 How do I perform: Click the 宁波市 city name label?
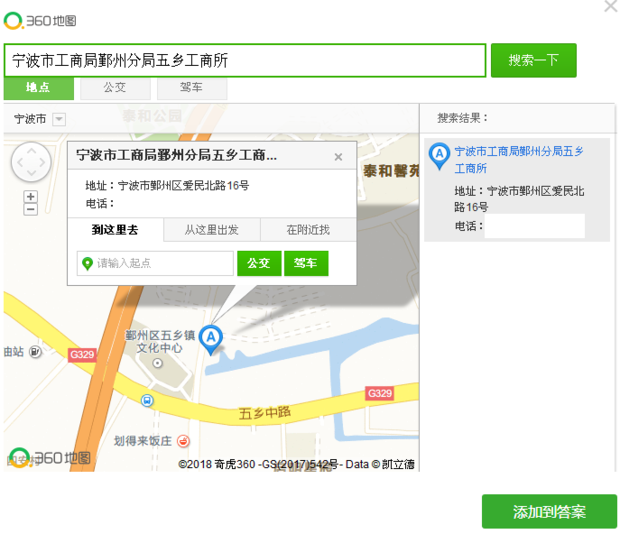[30, 119]
